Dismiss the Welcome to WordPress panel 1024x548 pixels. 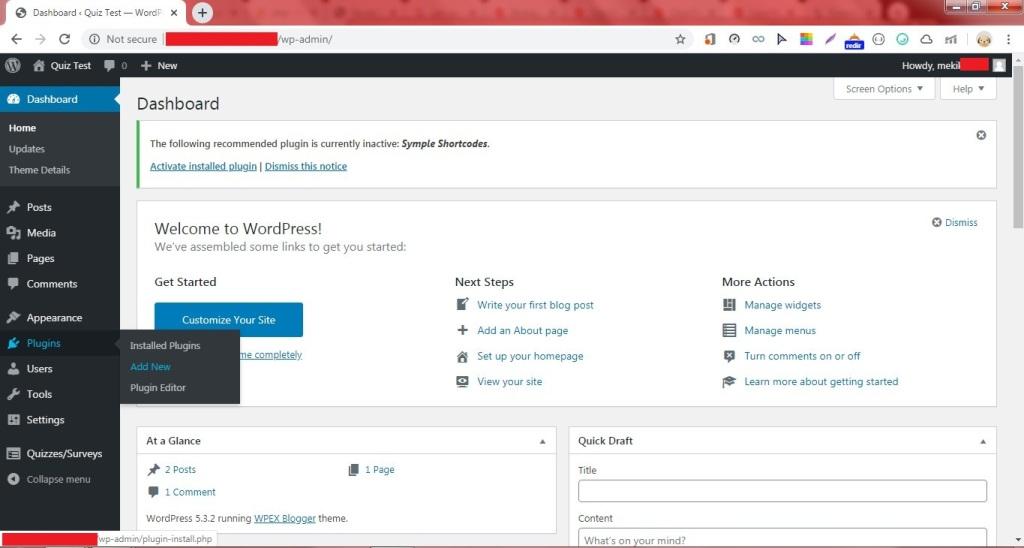pos(954,223)
